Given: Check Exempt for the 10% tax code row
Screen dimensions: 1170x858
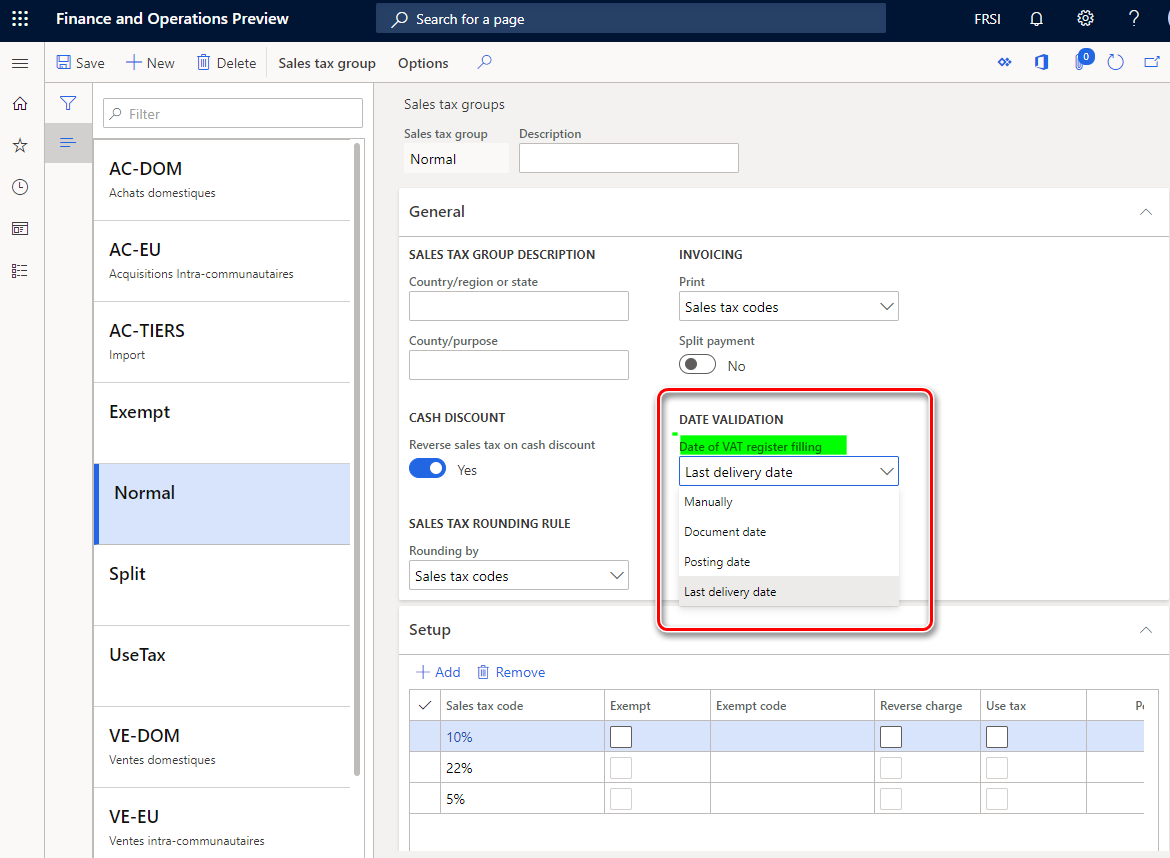Looking at the screenshot, I should (x=621, y=736).
